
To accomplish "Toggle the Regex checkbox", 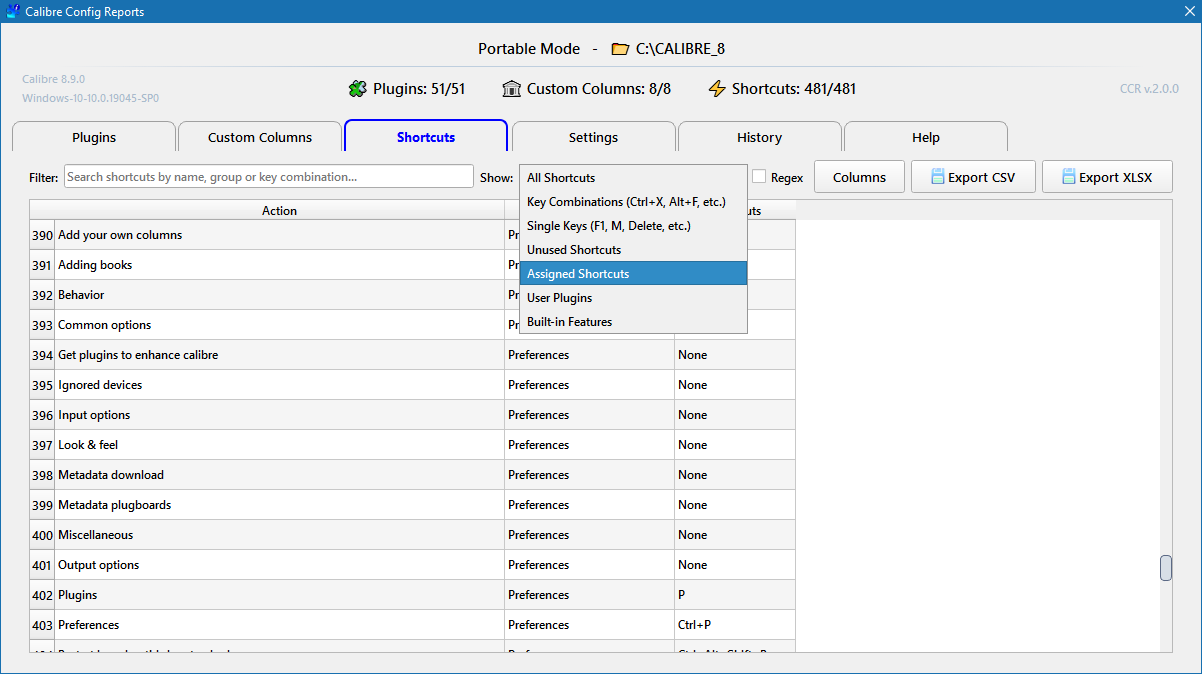I will [759, 177].
